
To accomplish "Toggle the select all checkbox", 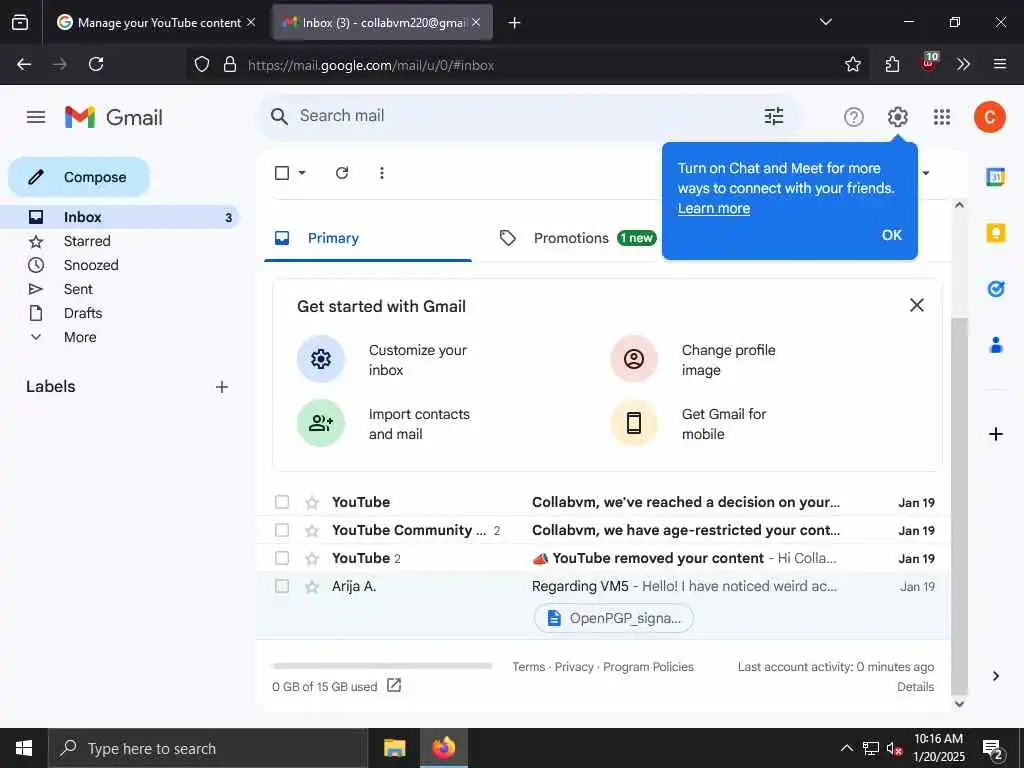I will click(x=282, y=173).
